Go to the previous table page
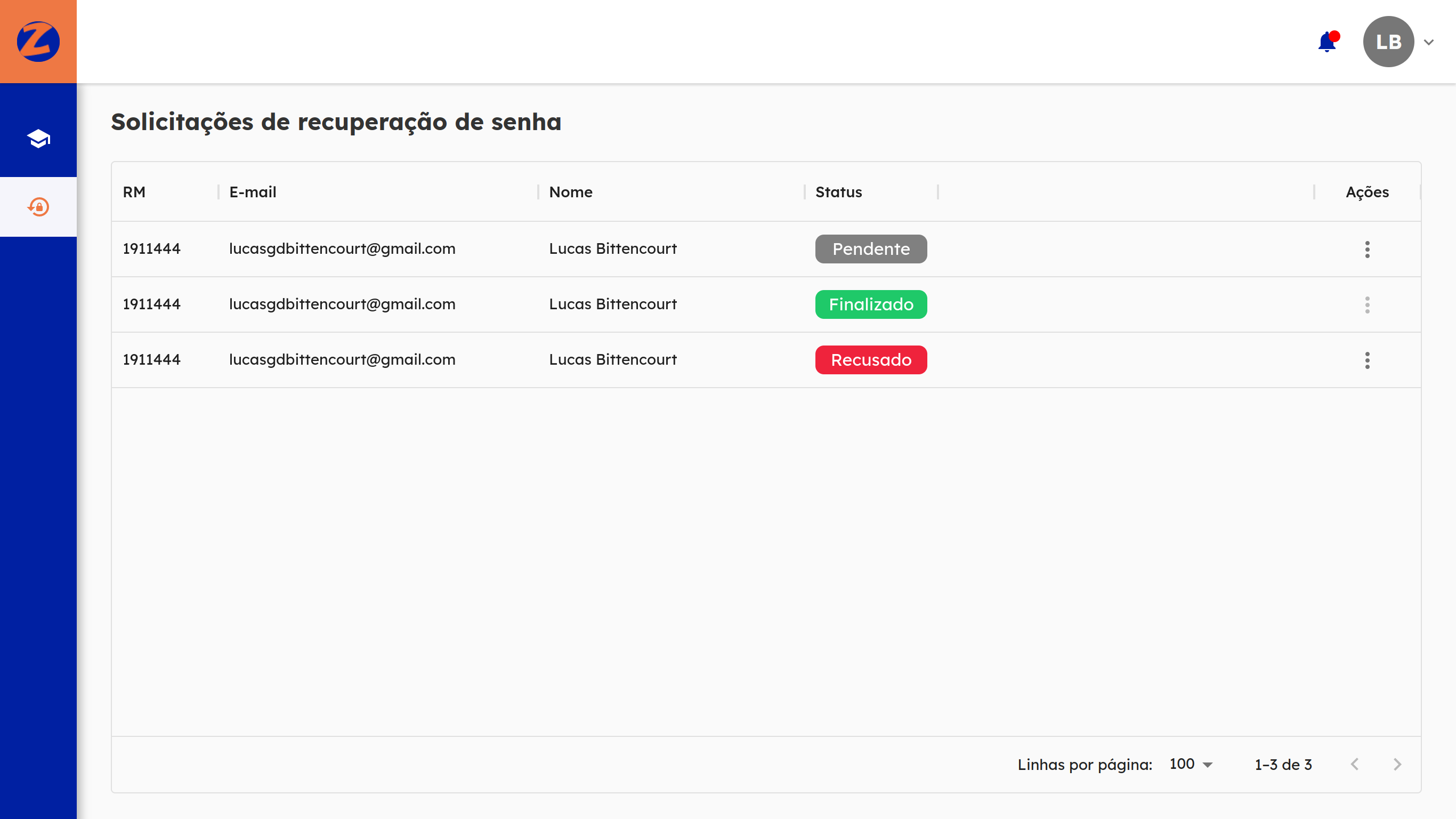The height and width of the screenshot is (819, 1456). click(1354, 764)
